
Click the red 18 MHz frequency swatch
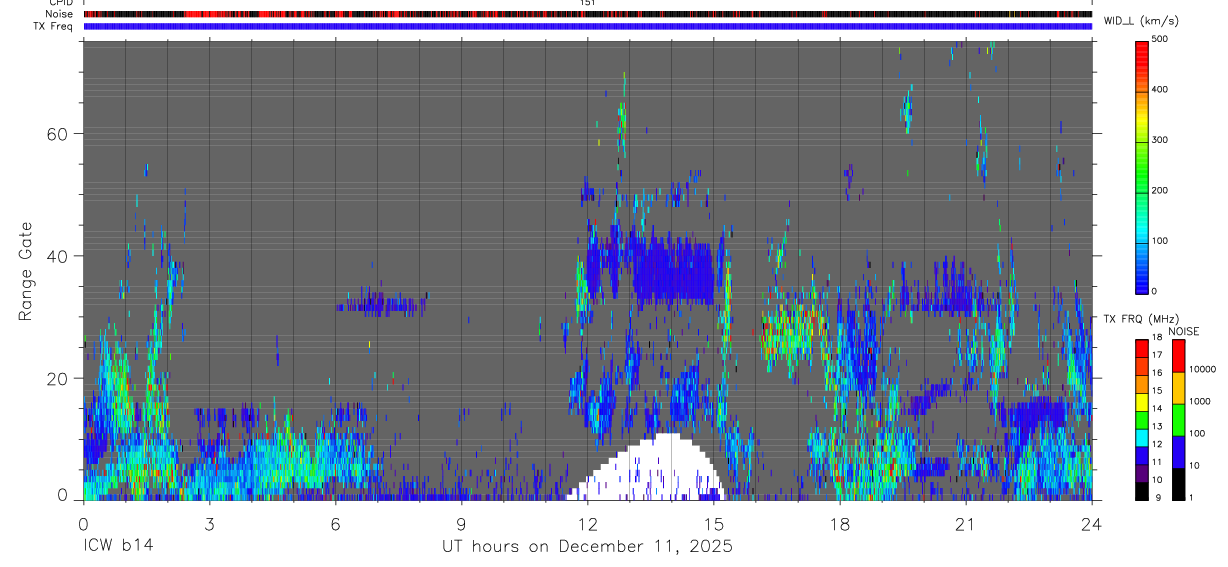pyautogui.click(x=1141, y=349)
